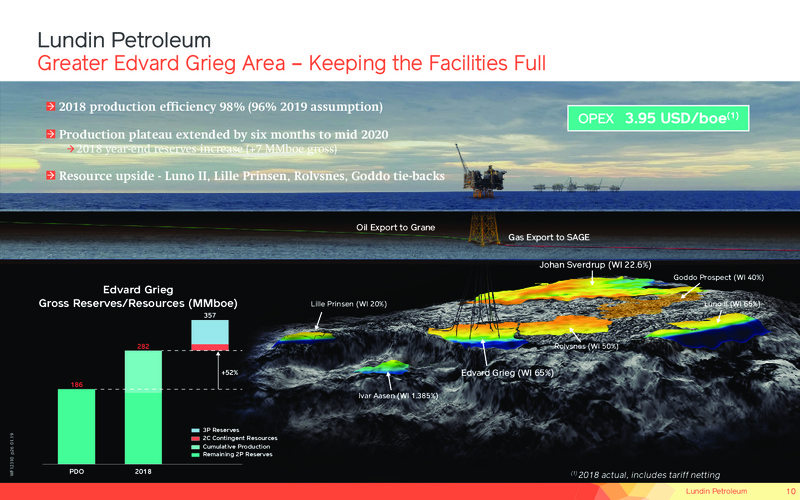Click the value label '282'
Viewport: 800px width, 500px height.
point(143,346)
